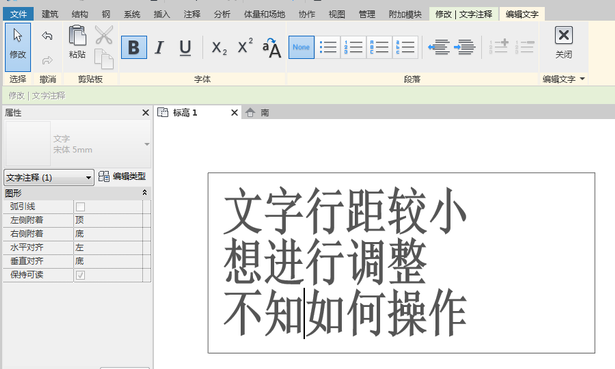Screen dimensions: 615x369
Task: Click the decrement list value icon
Action: (525, 47)
